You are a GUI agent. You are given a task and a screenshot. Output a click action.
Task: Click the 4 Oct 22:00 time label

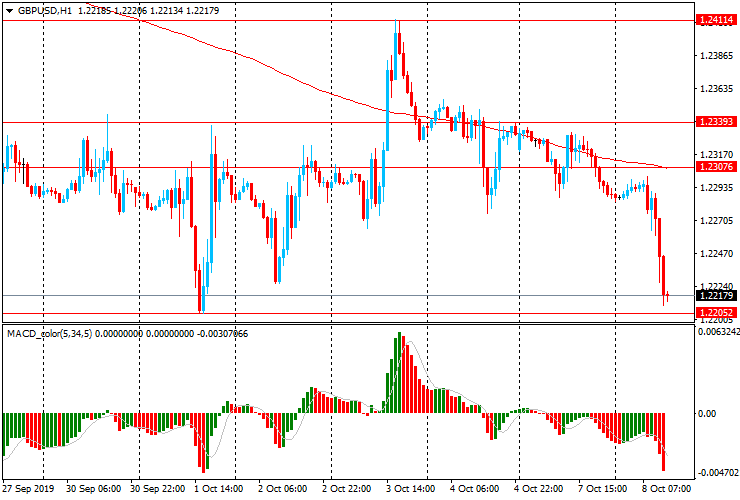tap(540, 489)
